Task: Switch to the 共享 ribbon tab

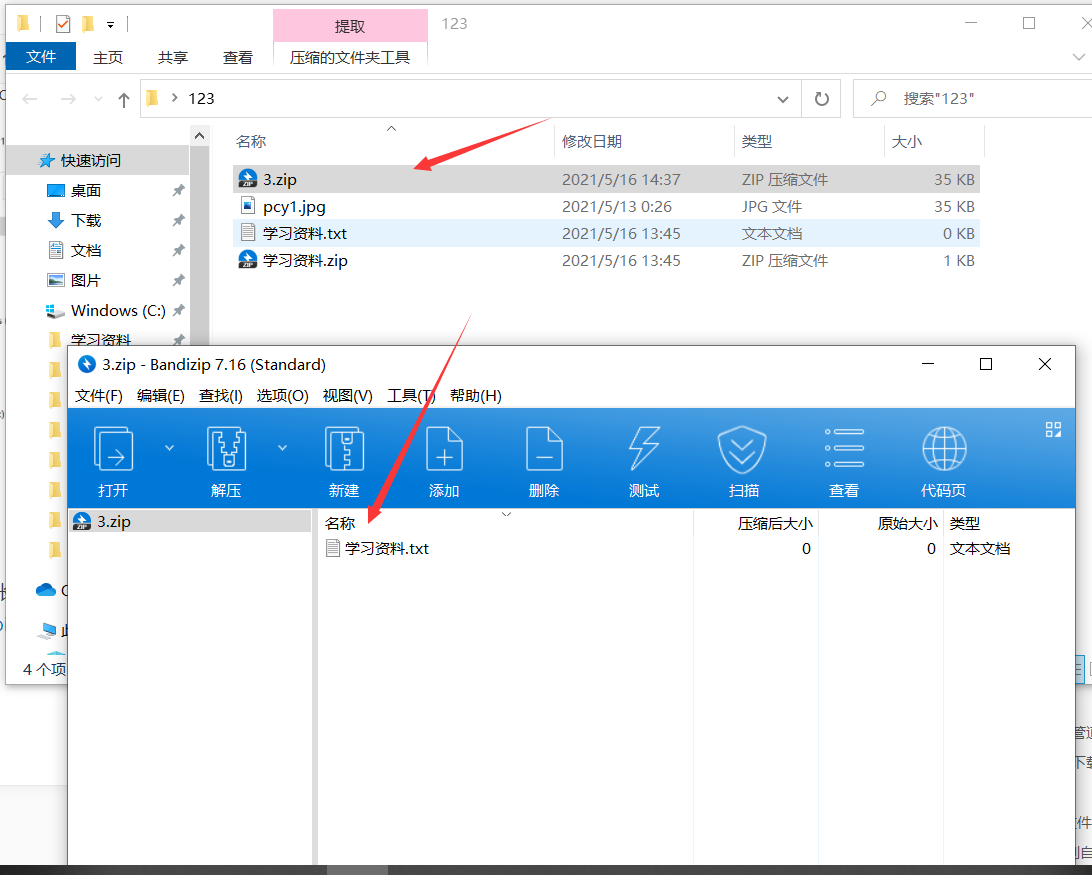Action: tap(173, 57)
